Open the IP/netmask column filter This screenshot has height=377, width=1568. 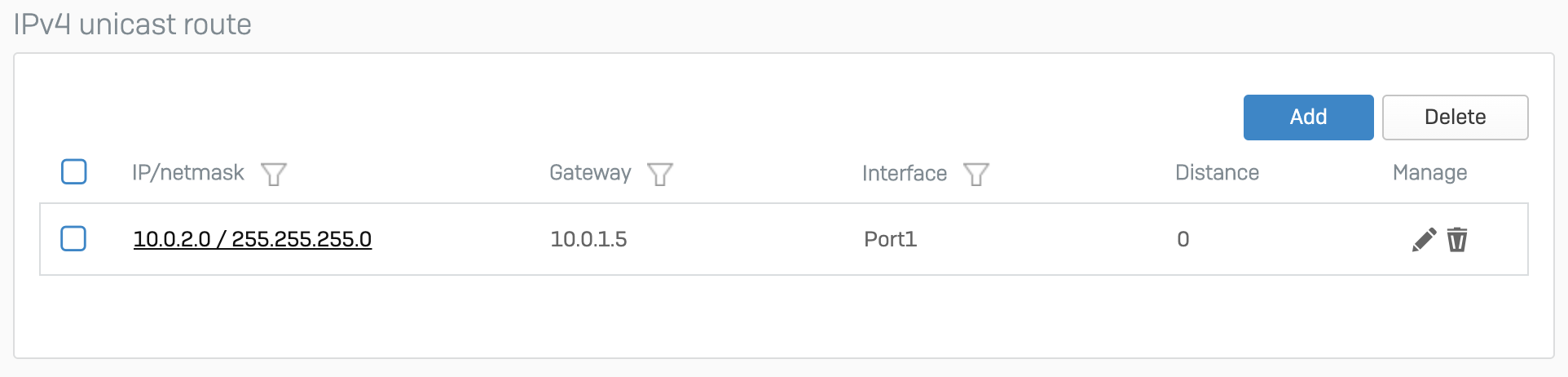274,174
